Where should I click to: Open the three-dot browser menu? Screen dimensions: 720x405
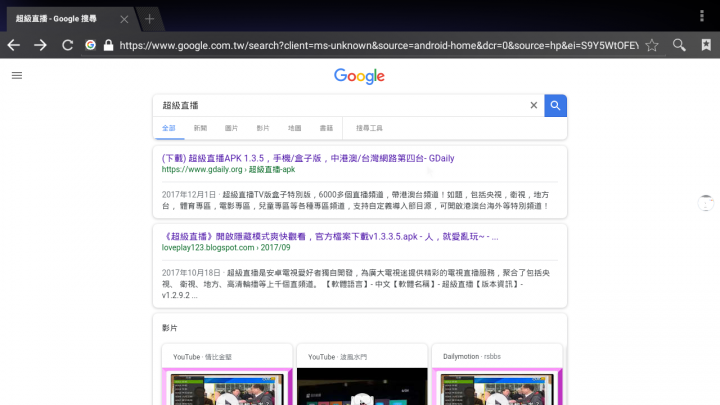702,16
